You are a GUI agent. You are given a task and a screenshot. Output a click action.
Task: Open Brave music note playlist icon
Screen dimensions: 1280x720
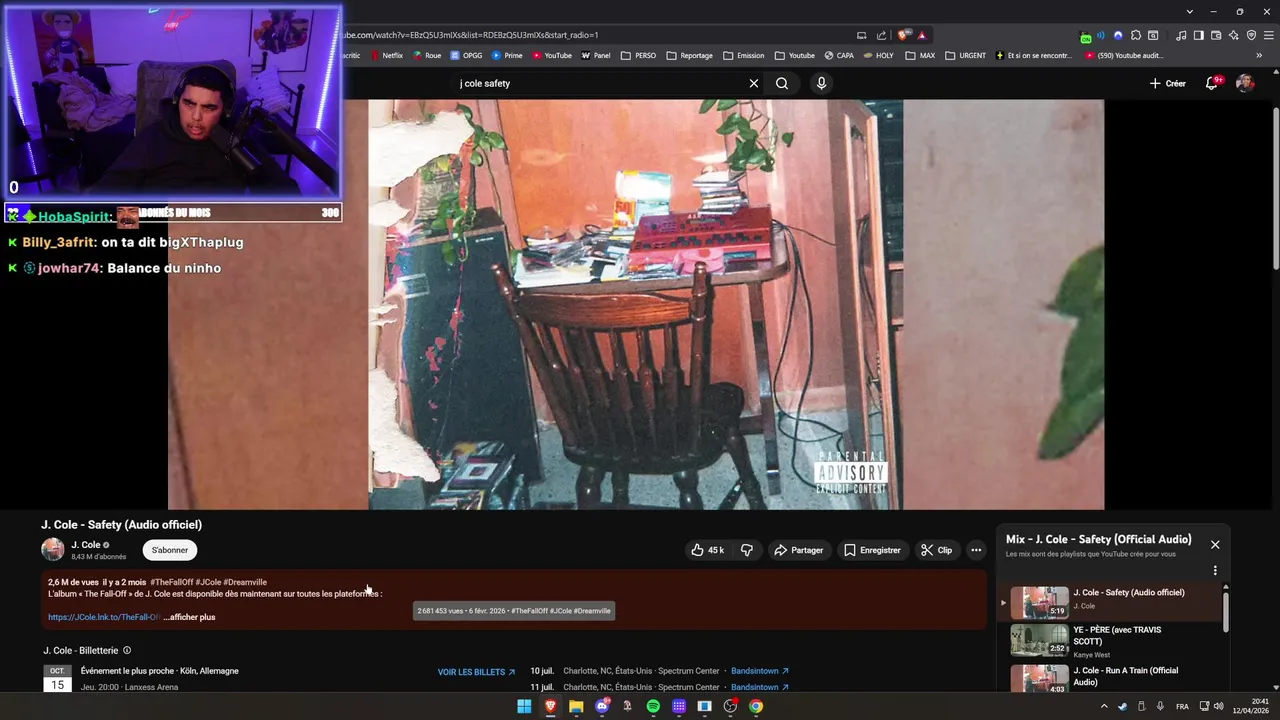1181,35
